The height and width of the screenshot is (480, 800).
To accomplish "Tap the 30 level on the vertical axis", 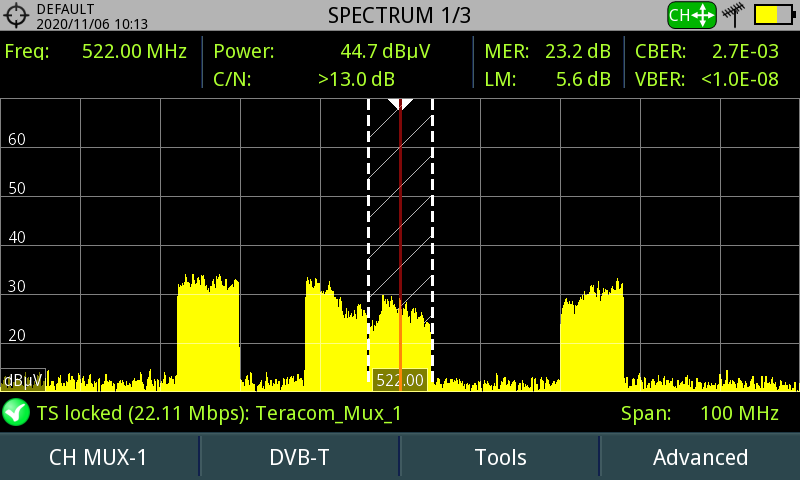I will 17,286.
